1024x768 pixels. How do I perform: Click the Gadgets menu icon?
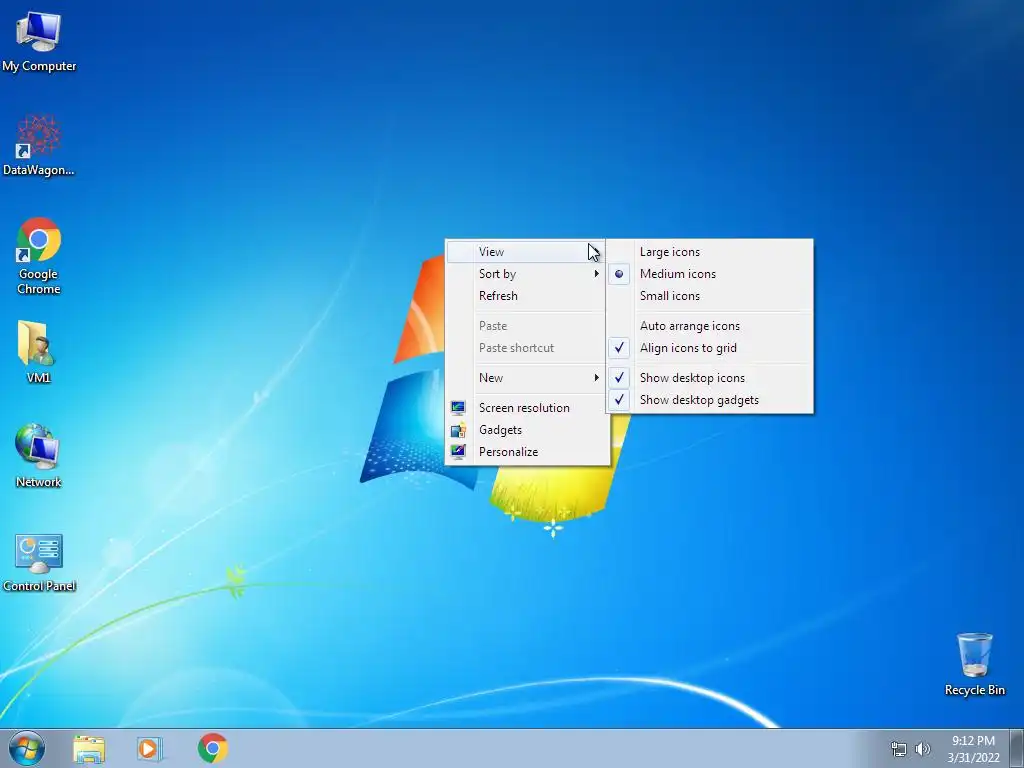tap(458, 430)
